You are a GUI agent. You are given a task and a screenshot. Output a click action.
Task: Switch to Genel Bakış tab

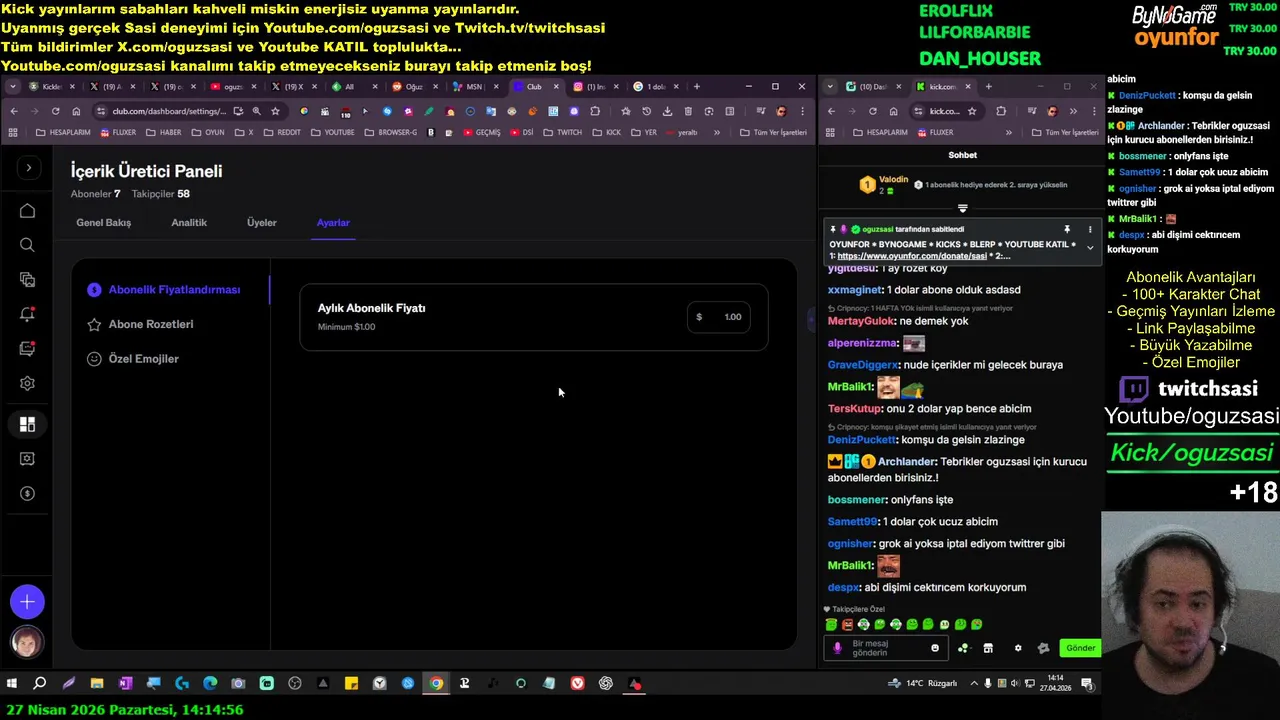(104, 223)
